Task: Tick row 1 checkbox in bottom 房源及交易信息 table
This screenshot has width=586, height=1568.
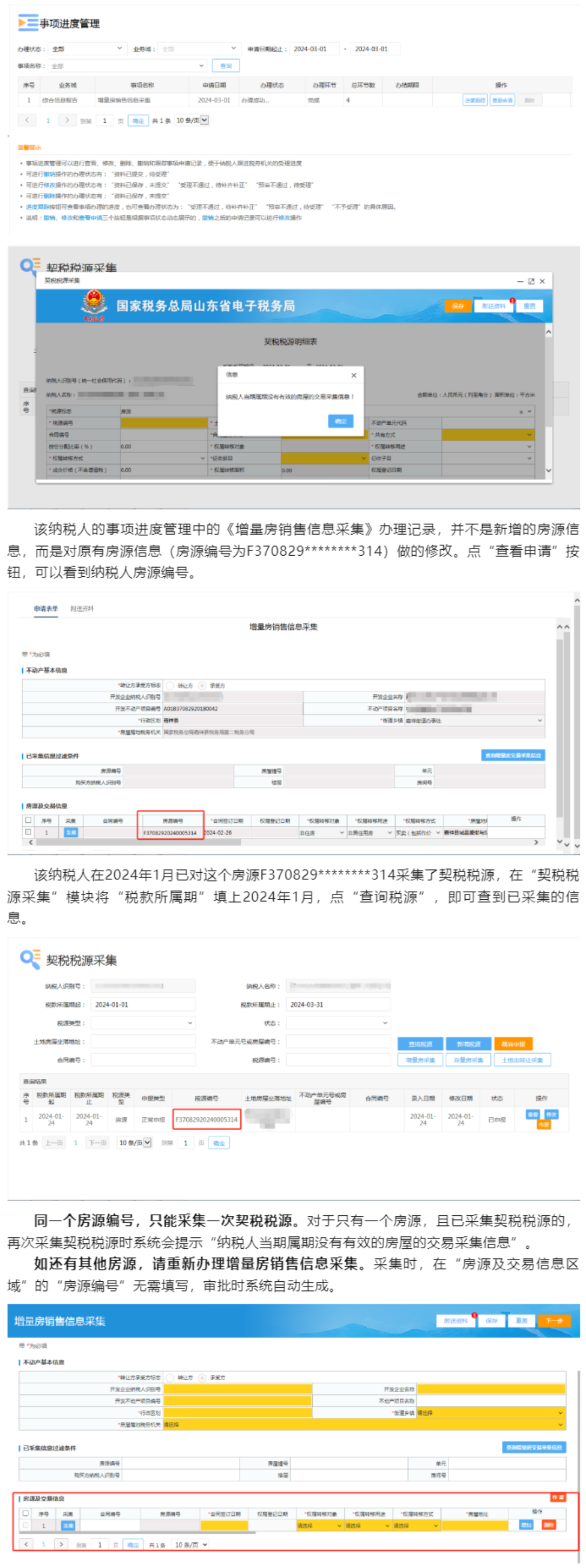Action: [25, 1525]
